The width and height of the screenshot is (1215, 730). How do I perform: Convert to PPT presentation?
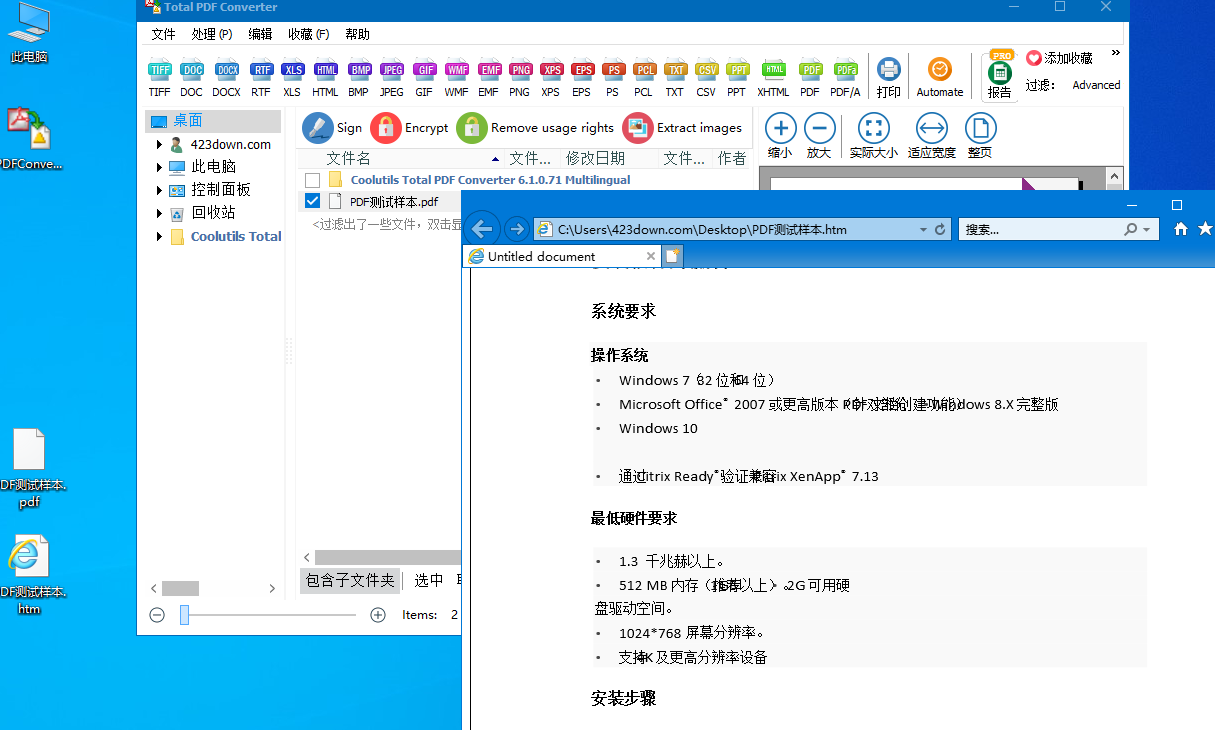coord(737,78)
